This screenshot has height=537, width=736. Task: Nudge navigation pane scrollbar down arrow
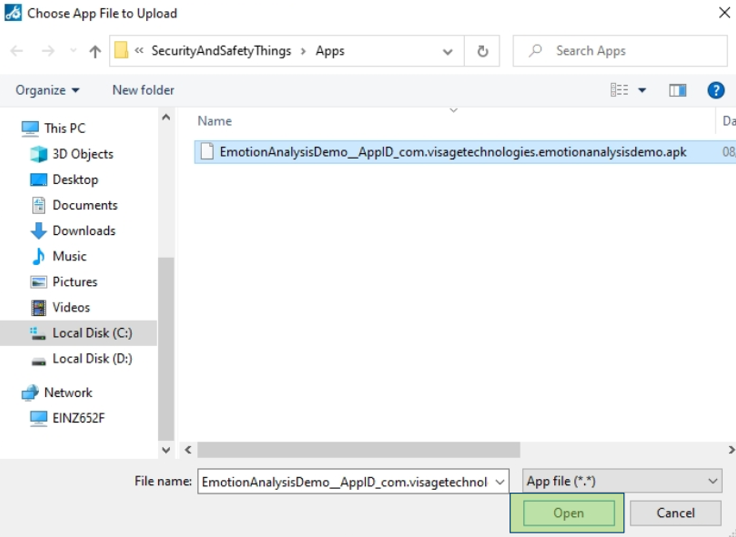166,450
